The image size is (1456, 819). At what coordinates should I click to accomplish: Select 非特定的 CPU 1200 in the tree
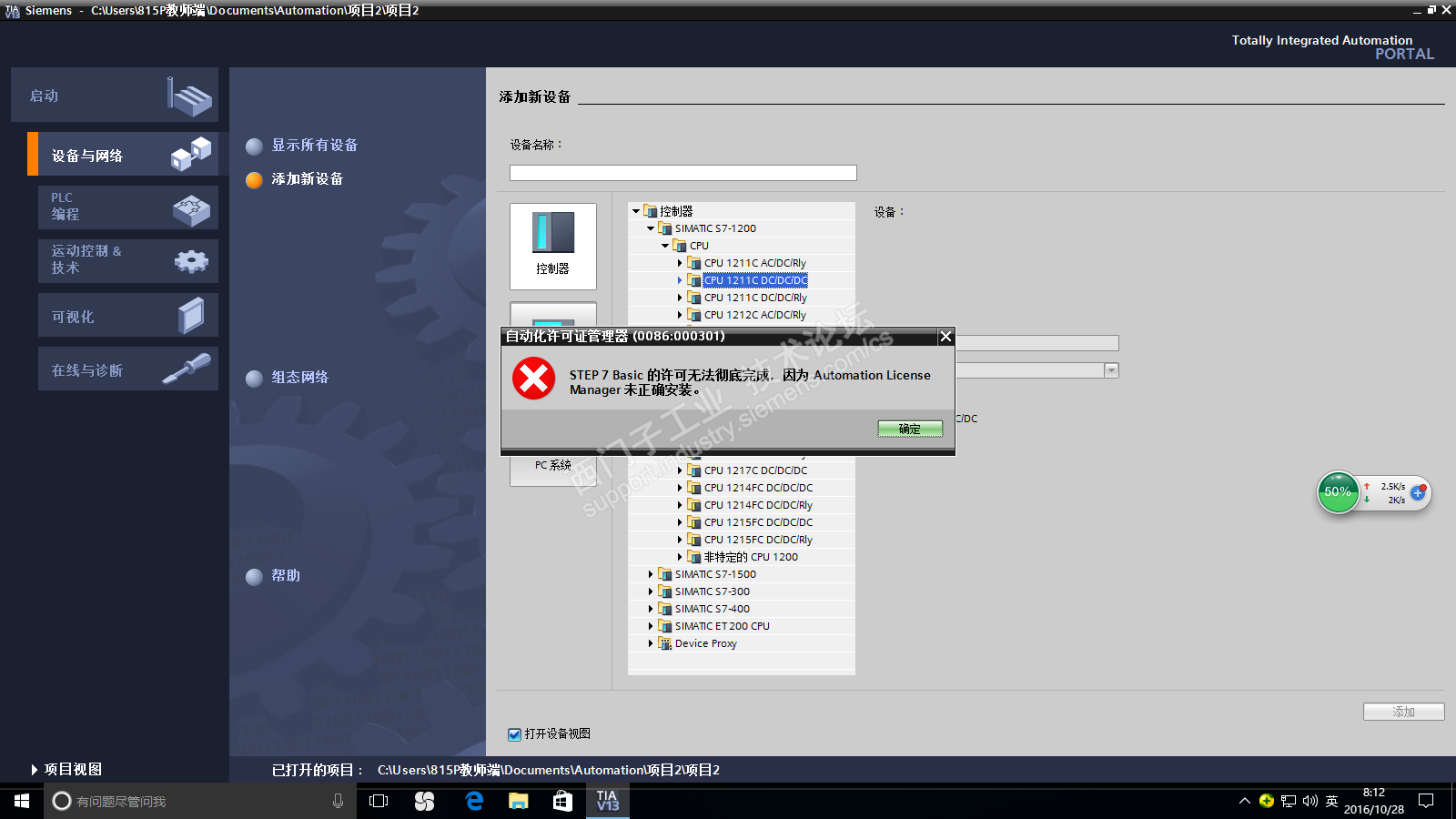pos(751,557)
